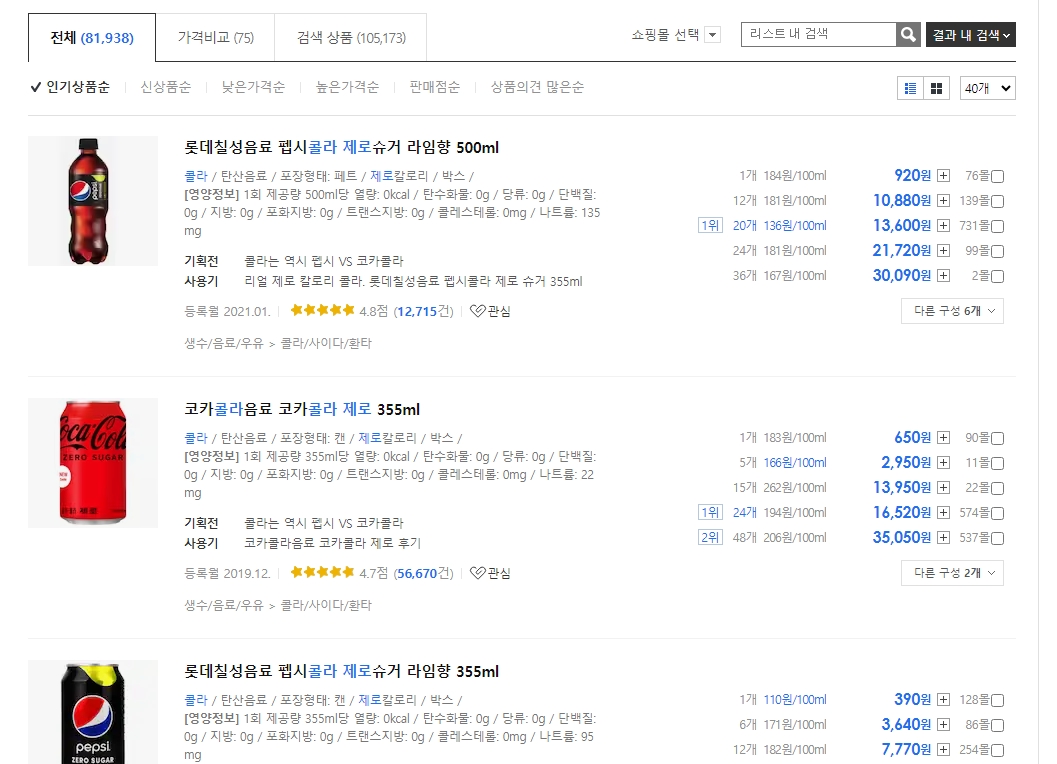Open 펩시콜라 제로슈거 라임향 355ml title
1057x764 pixels.
point(342,672)
